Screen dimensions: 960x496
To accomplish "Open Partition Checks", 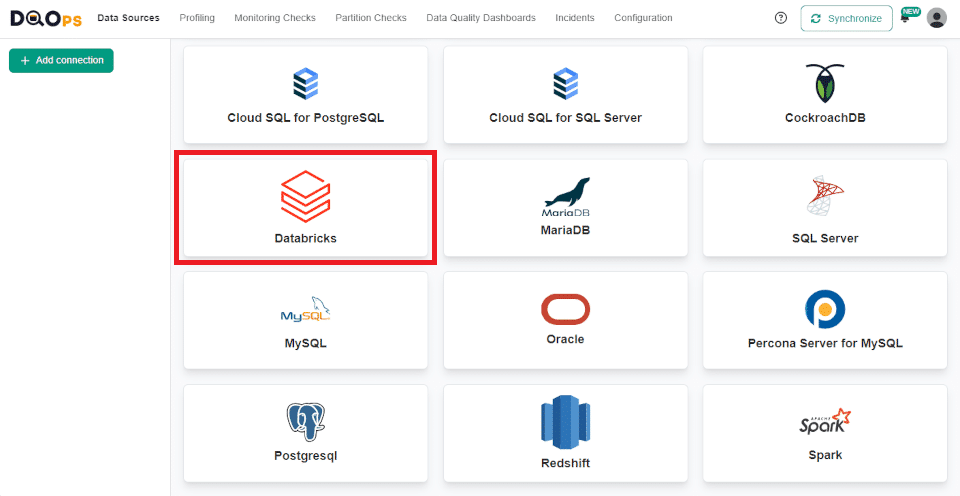I will pos(371,18).
